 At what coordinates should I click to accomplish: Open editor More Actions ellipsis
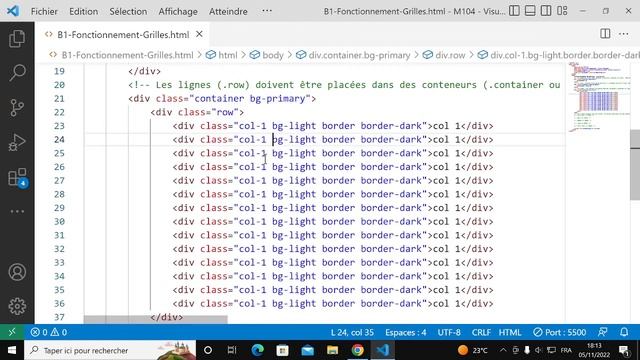(624, 34)
